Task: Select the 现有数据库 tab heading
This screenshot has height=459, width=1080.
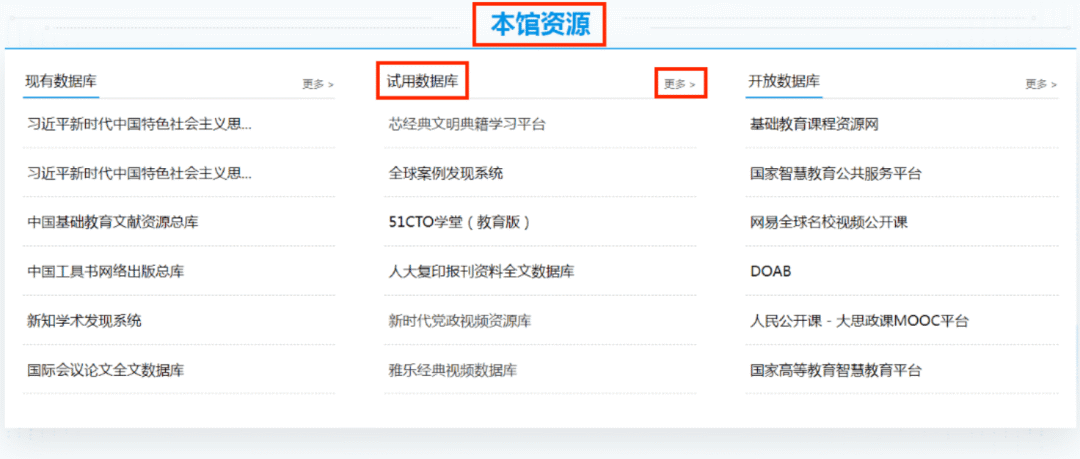Action: coord(61,82)
